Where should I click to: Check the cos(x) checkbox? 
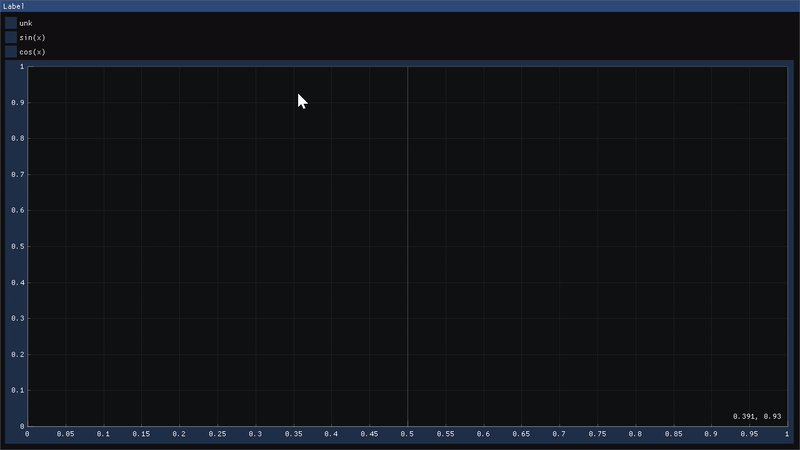click(11, 51)
